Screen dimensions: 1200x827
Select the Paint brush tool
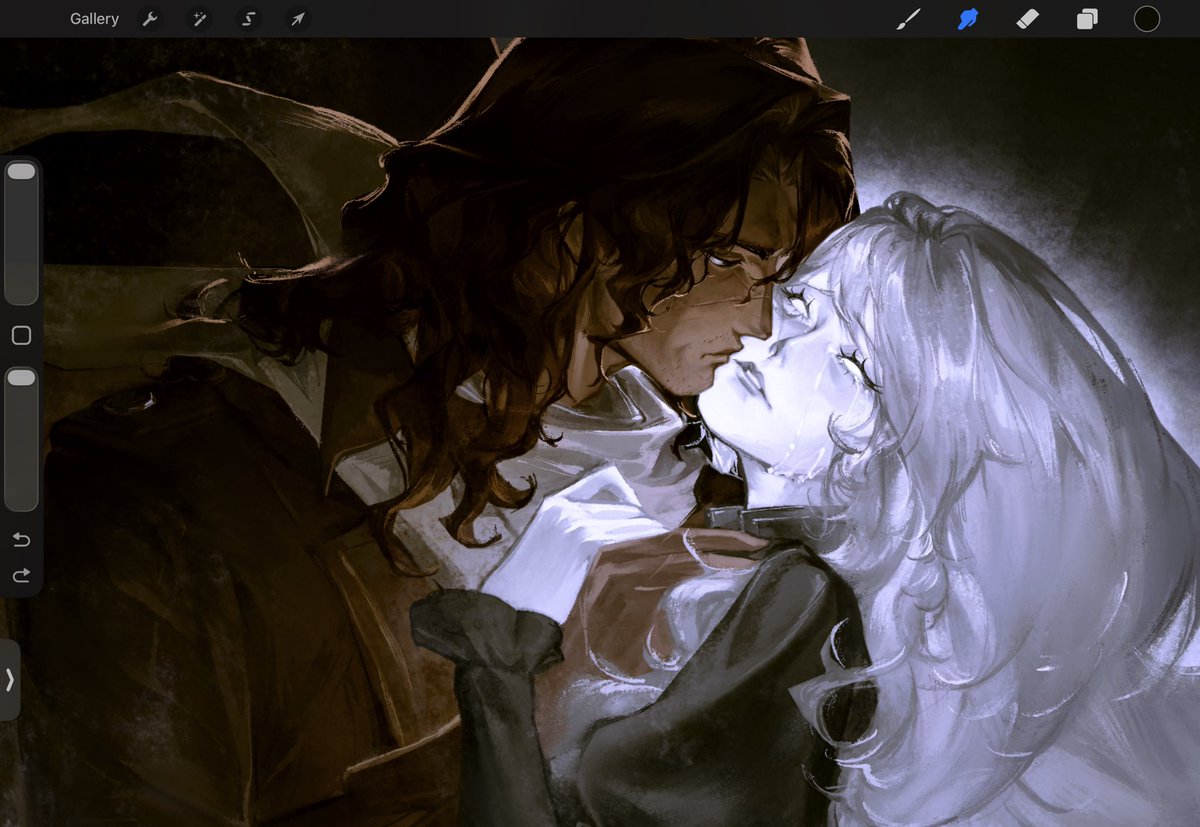tap(908, 19)
